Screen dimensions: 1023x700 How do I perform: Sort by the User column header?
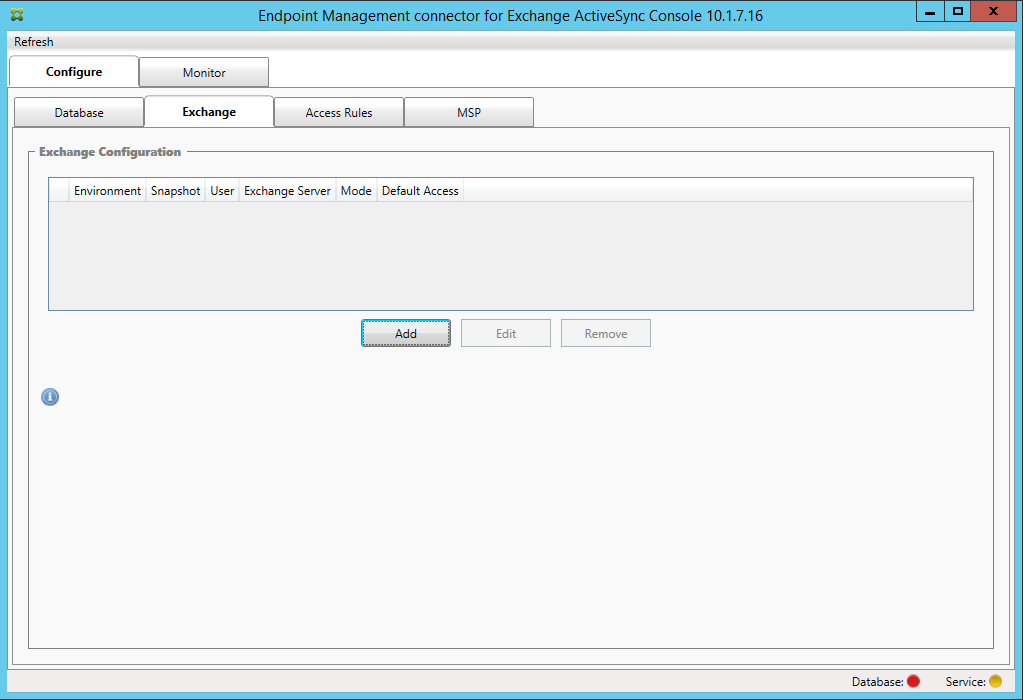point(222,190)
